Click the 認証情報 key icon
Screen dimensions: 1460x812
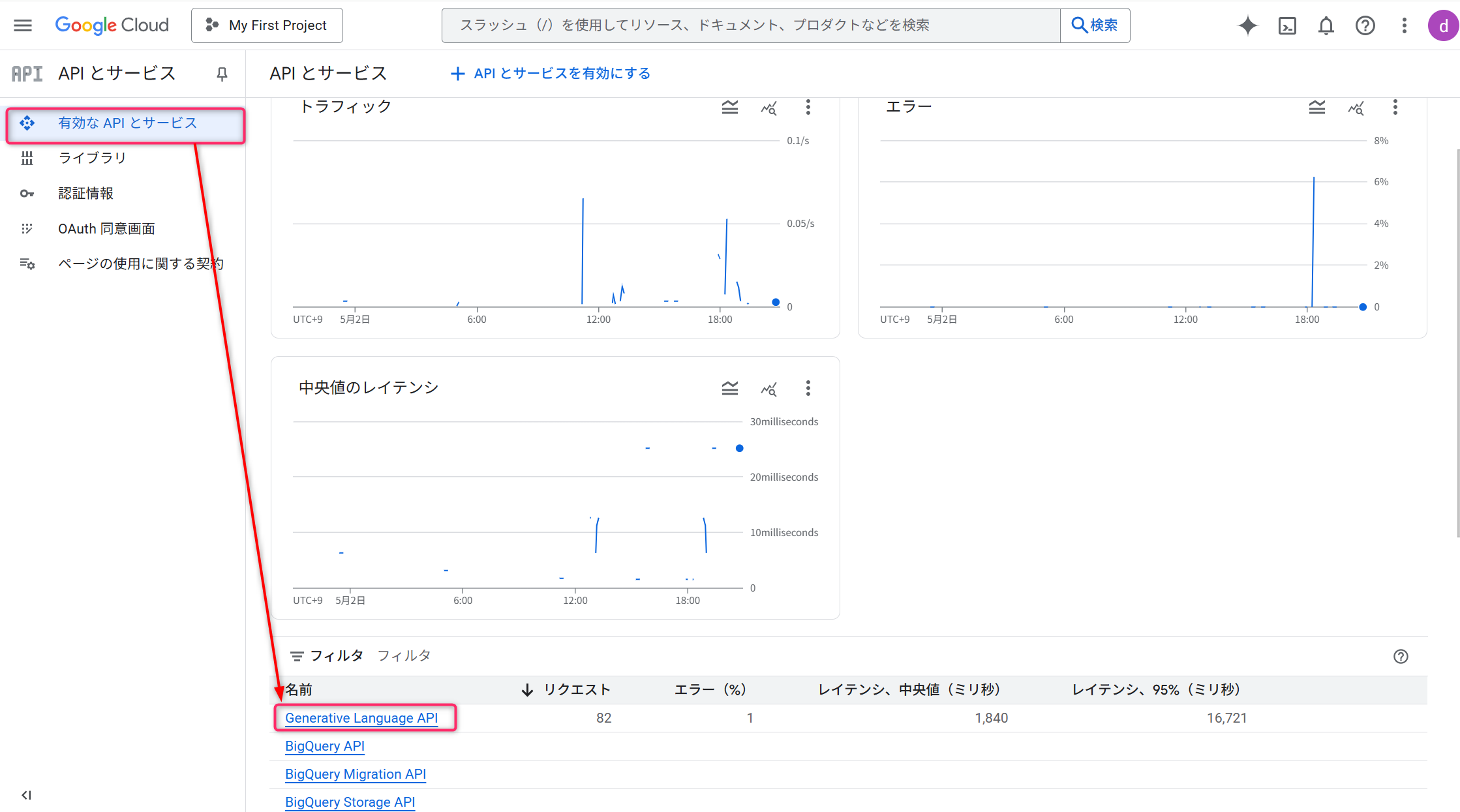[x=27, y=193]
